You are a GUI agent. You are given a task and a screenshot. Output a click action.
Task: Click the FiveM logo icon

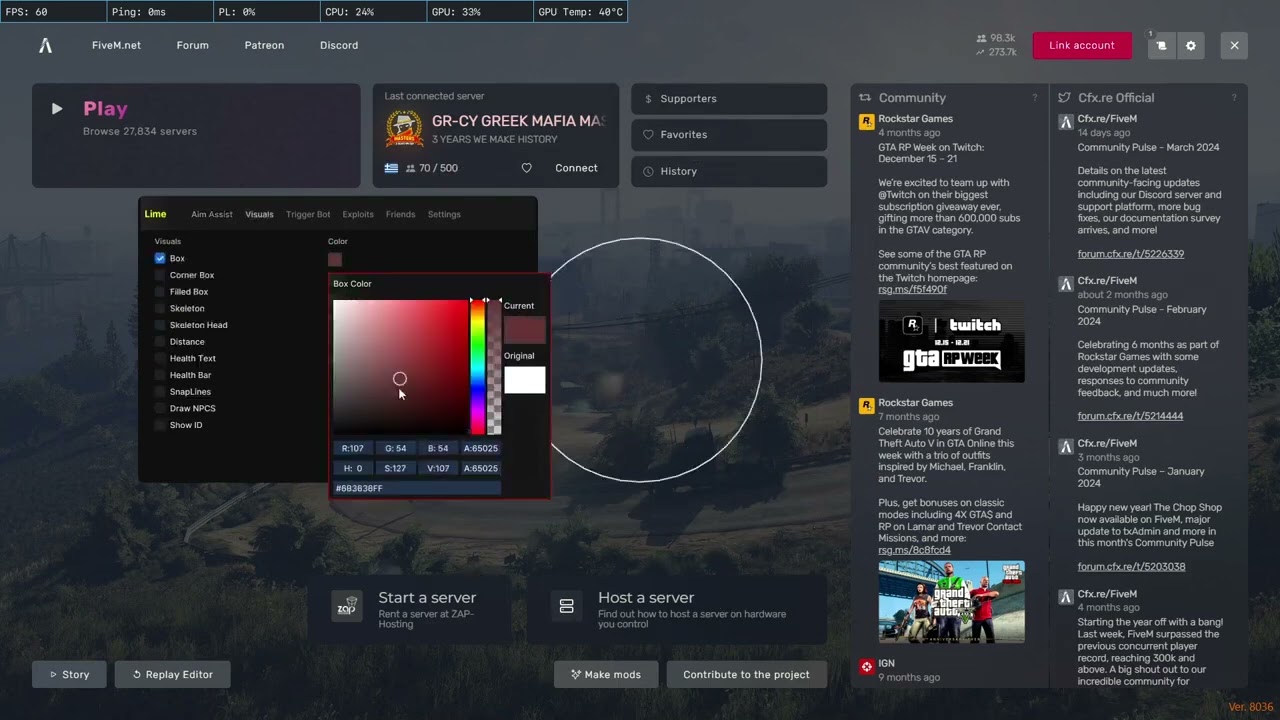(x=45, y=45)
